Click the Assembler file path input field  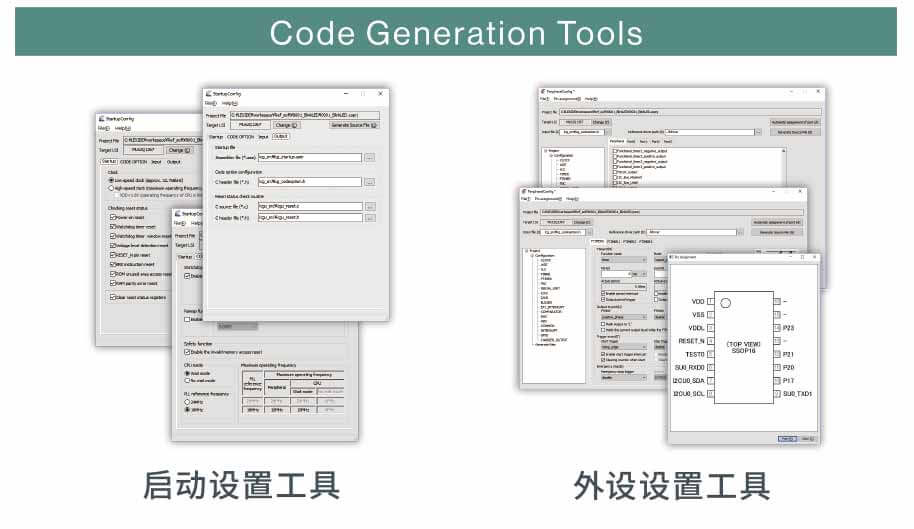click(308, 157)
